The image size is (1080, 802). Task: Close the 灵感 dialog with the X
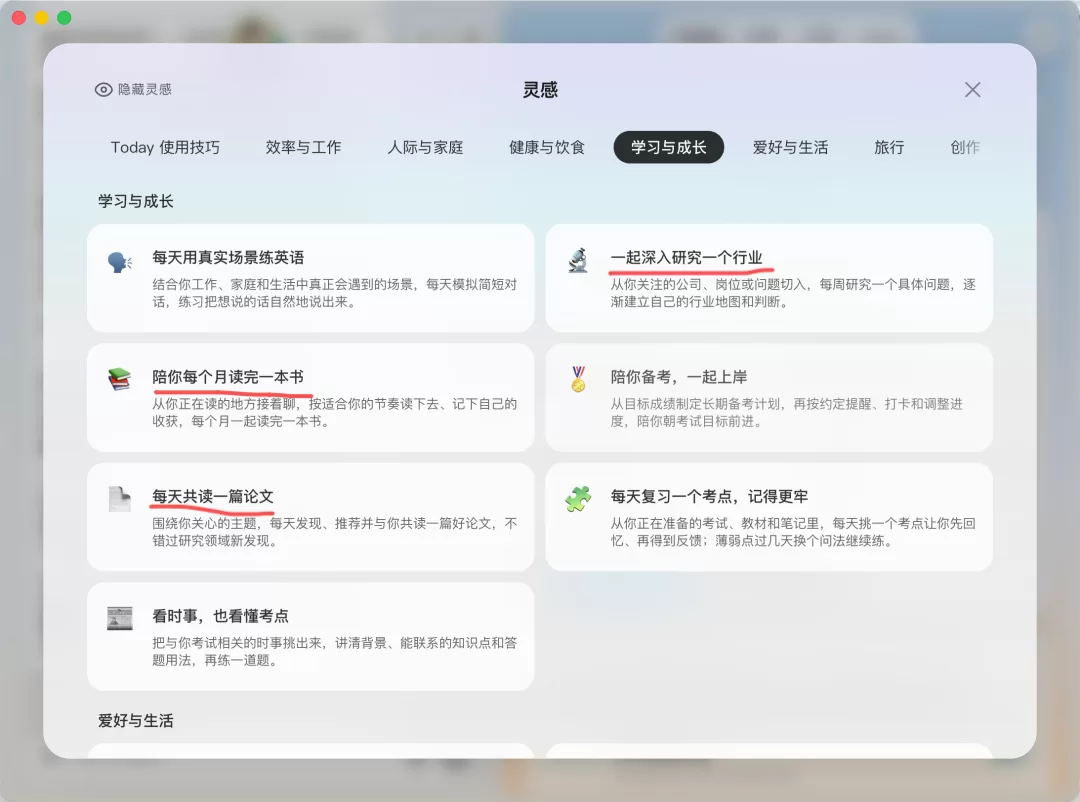coord(973,90)
